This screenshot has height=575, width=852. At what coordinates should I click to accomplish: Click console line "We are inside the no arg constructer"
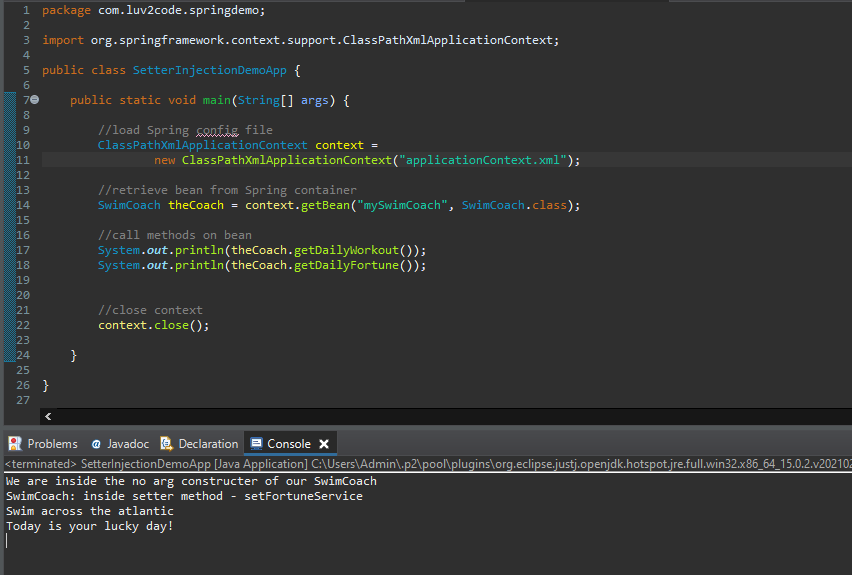point(191,481)
